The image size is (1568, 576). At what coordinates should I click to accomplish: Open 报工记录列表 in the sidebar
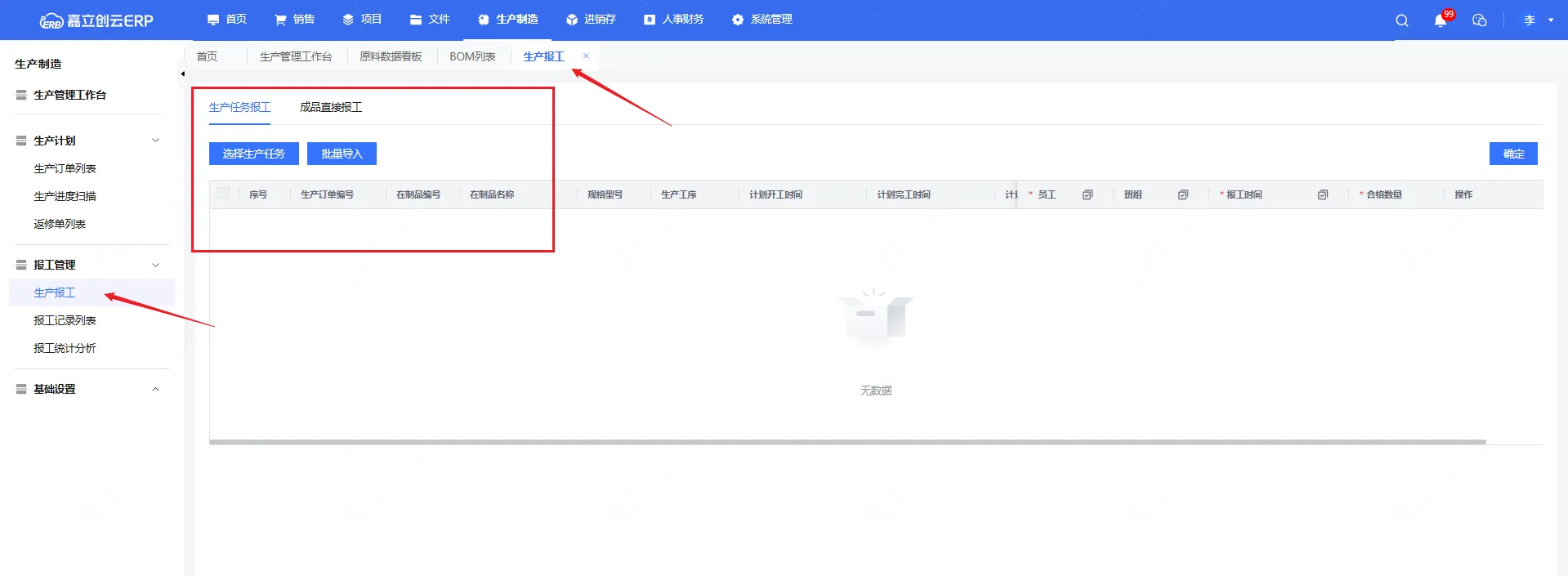pos(65,320)
